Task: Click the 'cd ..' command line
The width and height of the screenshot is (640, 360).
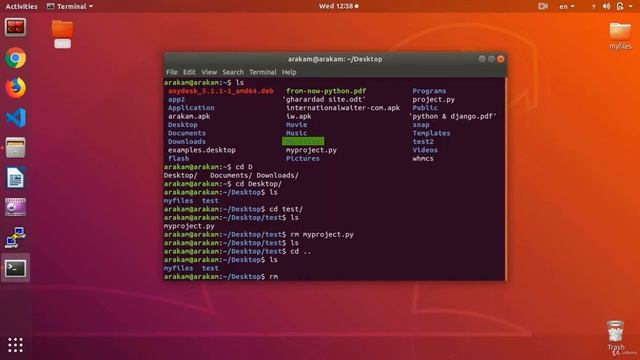Action: point(237,251)
